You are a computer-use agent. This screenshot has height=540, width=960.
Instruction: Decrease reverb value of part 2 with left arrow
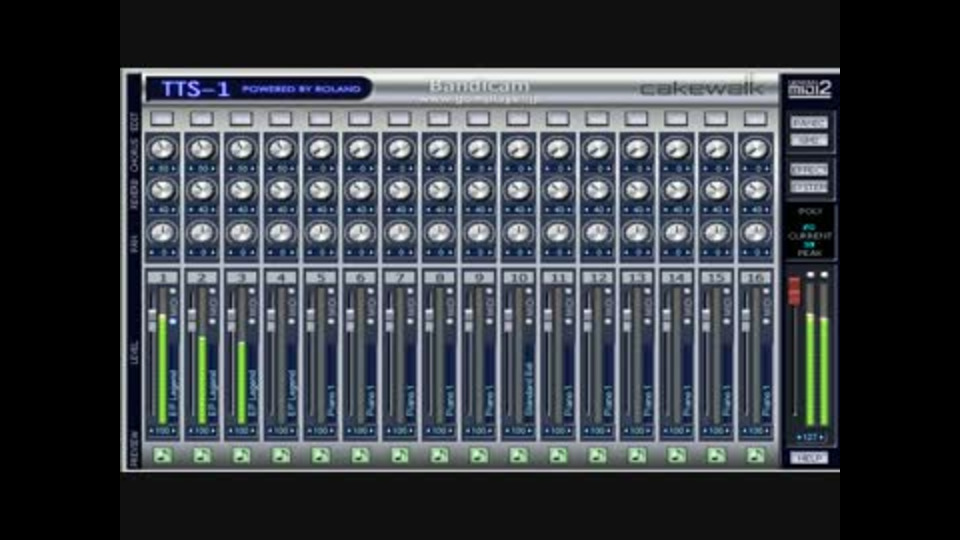click(x=190, y=209)
